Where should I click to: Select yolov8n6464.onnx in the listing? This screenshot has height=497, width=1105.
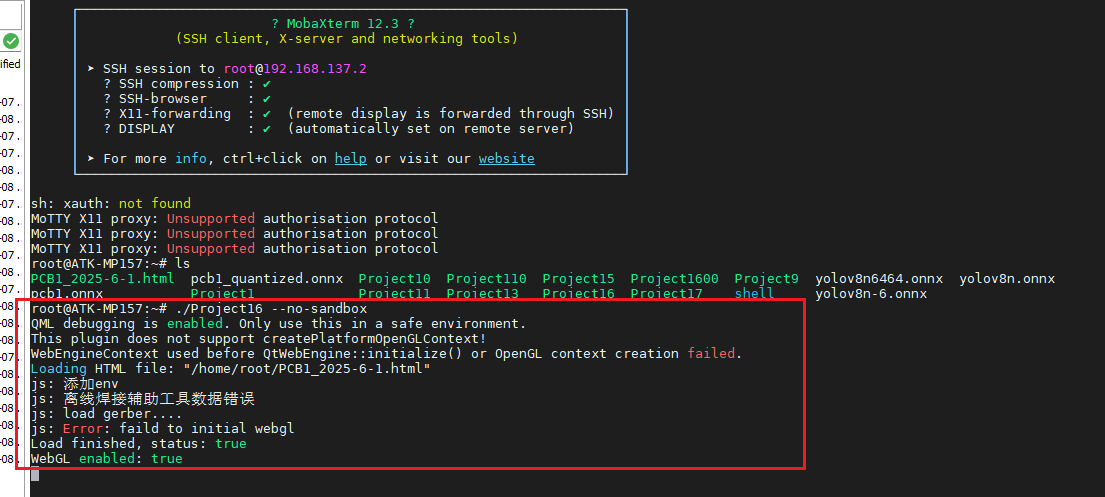(879, 278)
